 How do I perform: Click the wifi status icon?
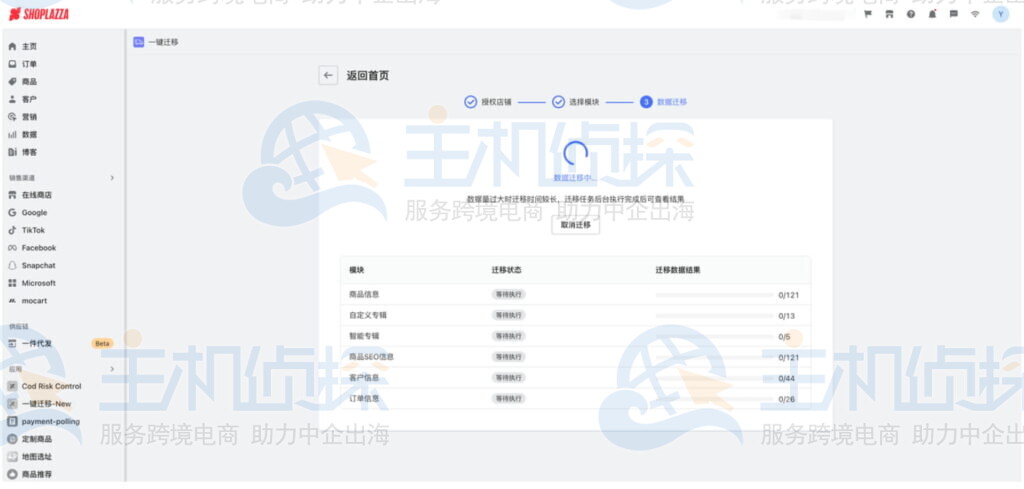click(x=975, y=14)
